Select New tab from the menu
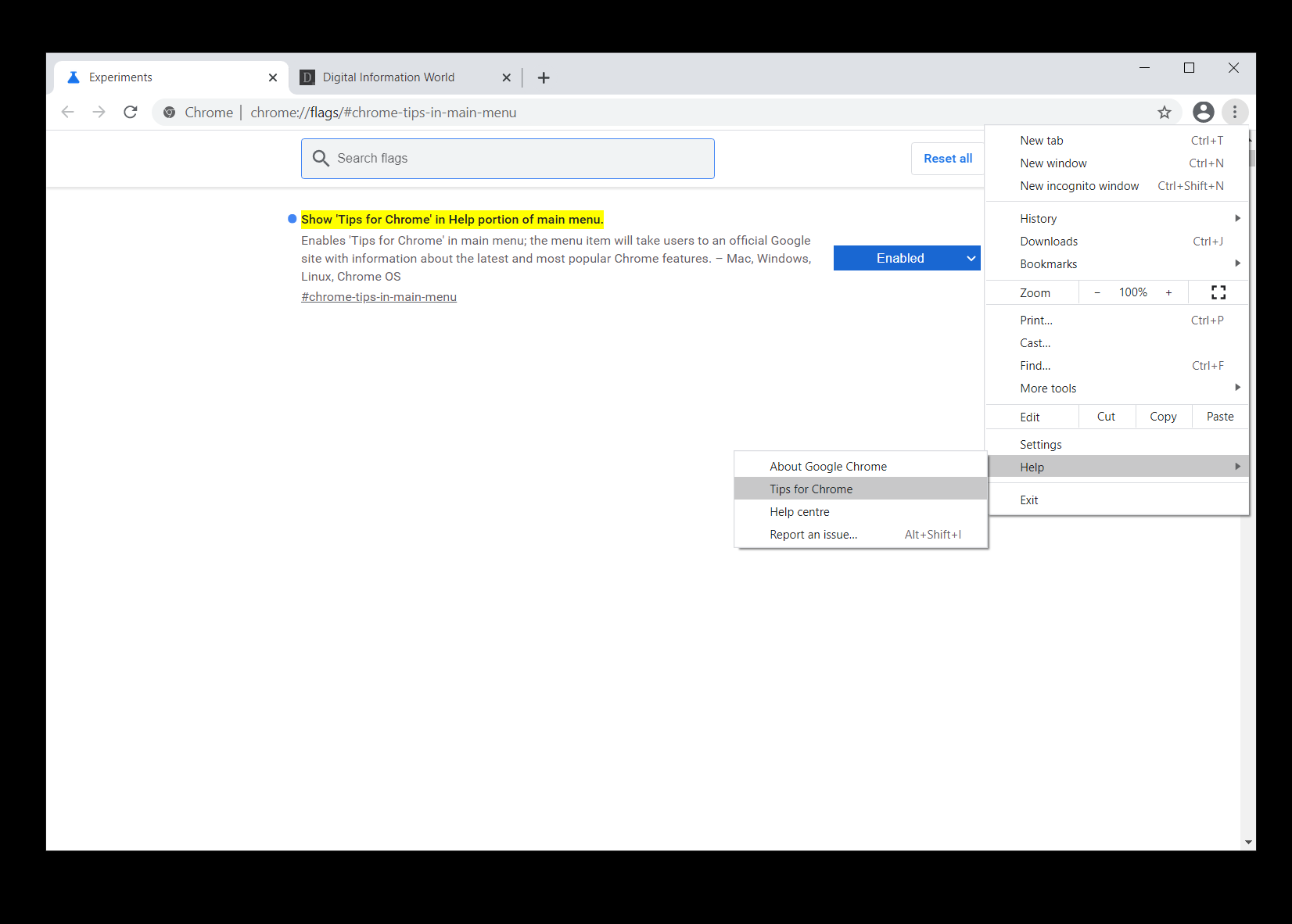This screenshot has width=1292, height=924. tap(1117, 141)
